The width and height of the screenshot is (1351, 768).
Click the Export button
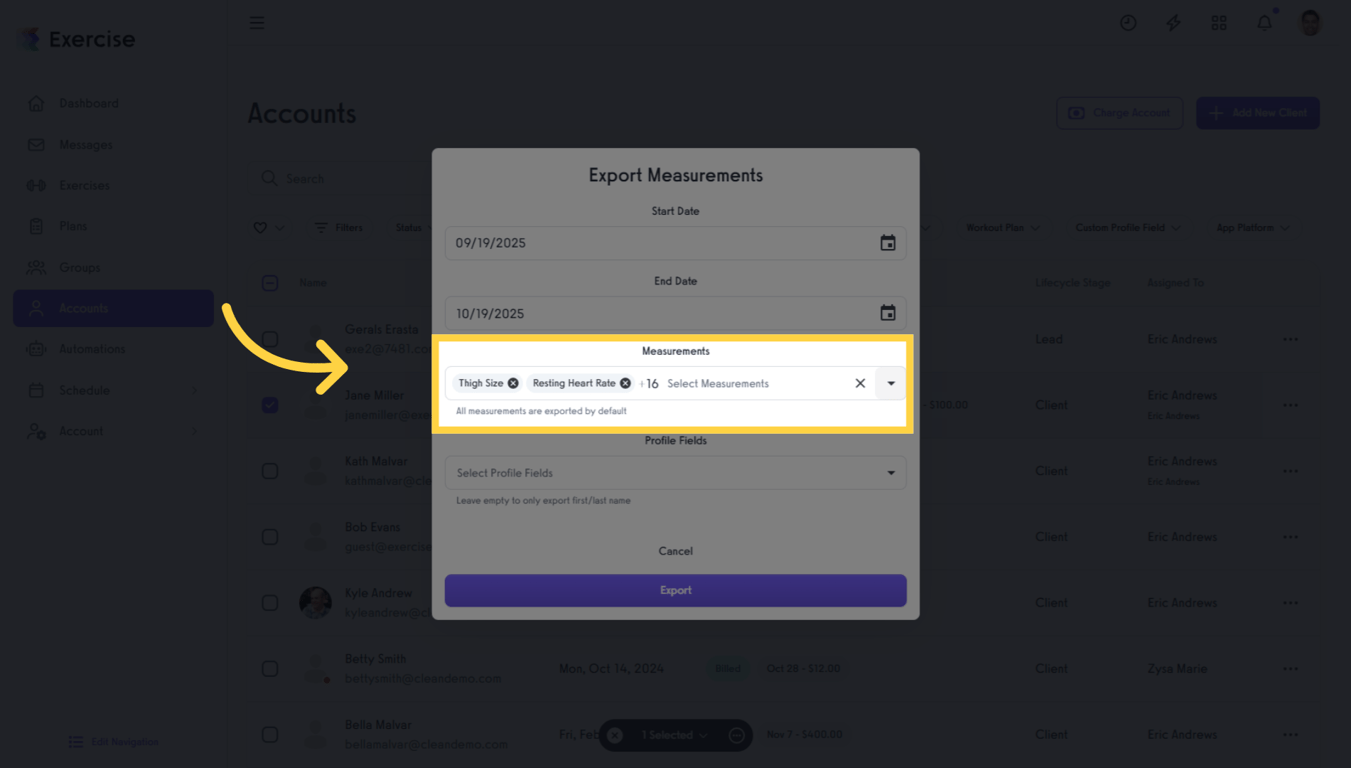pos(675,590)
